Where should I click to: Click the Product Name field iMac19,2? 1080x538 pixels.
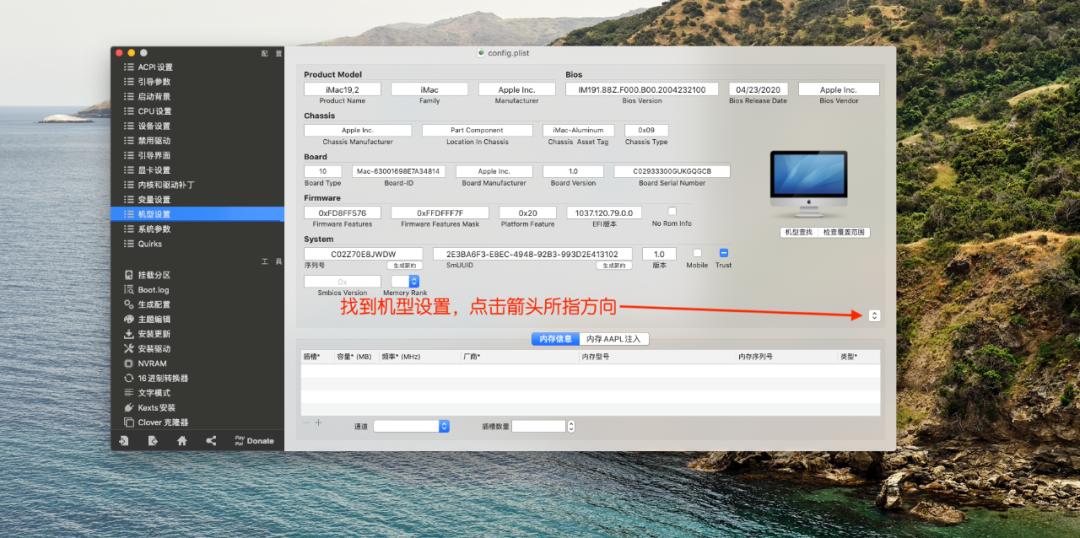tap(342, 90)
